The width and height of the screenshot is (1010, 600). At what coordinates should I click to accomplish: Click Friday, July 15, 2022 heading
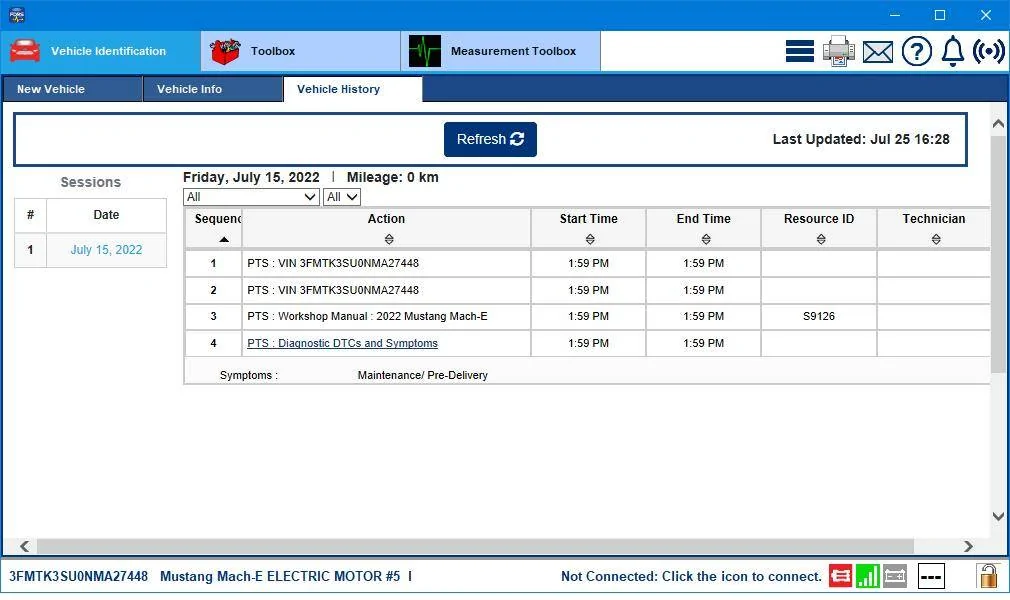251,177
